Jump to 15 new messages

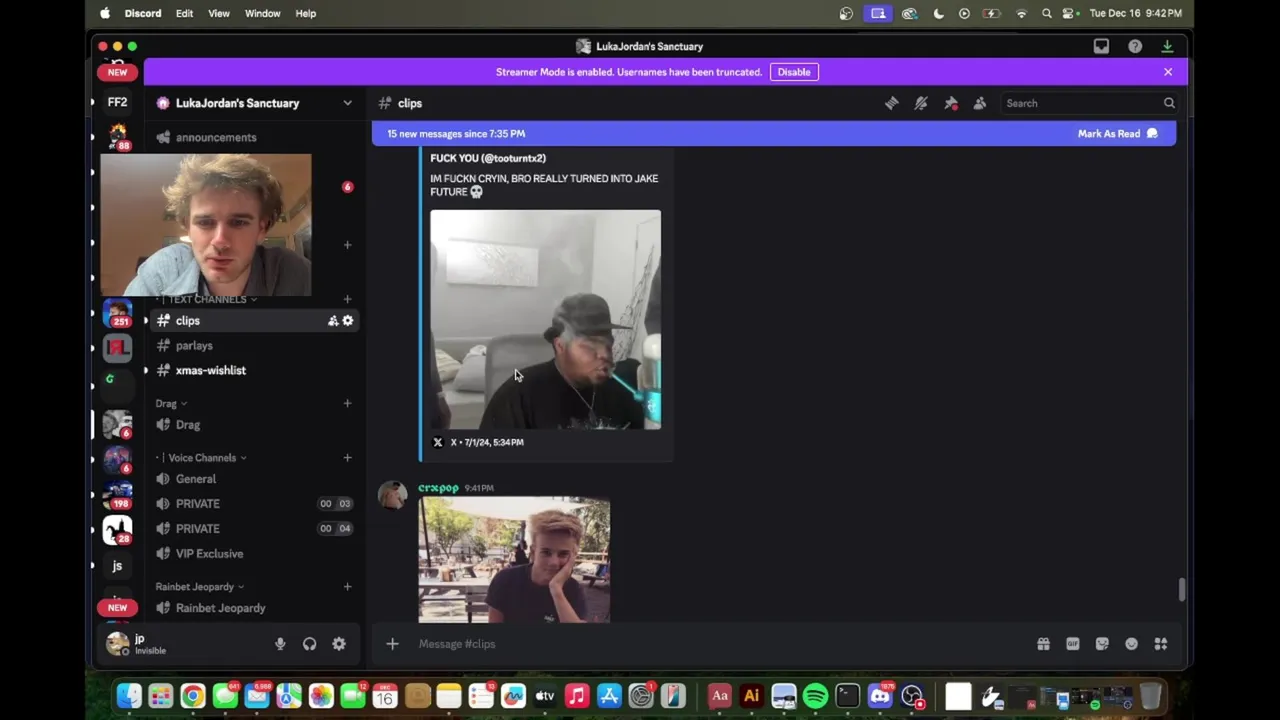coord(456,133)
